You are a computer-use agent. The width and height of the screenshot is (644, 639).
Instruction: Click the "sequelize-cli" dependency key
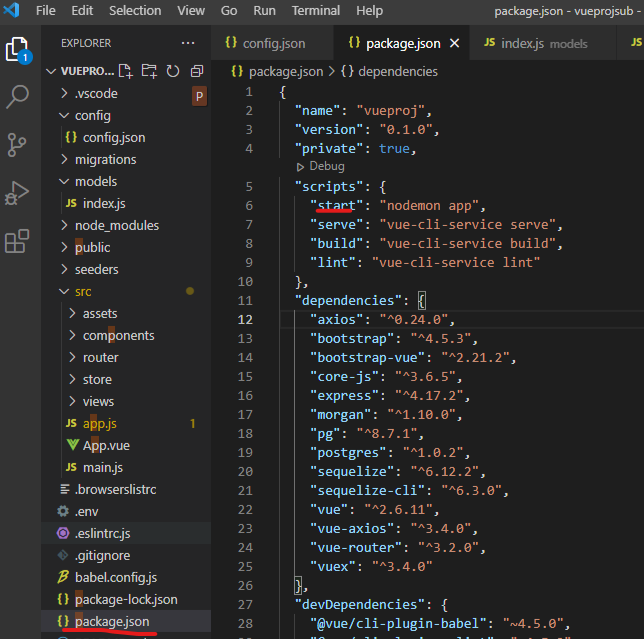367,490
